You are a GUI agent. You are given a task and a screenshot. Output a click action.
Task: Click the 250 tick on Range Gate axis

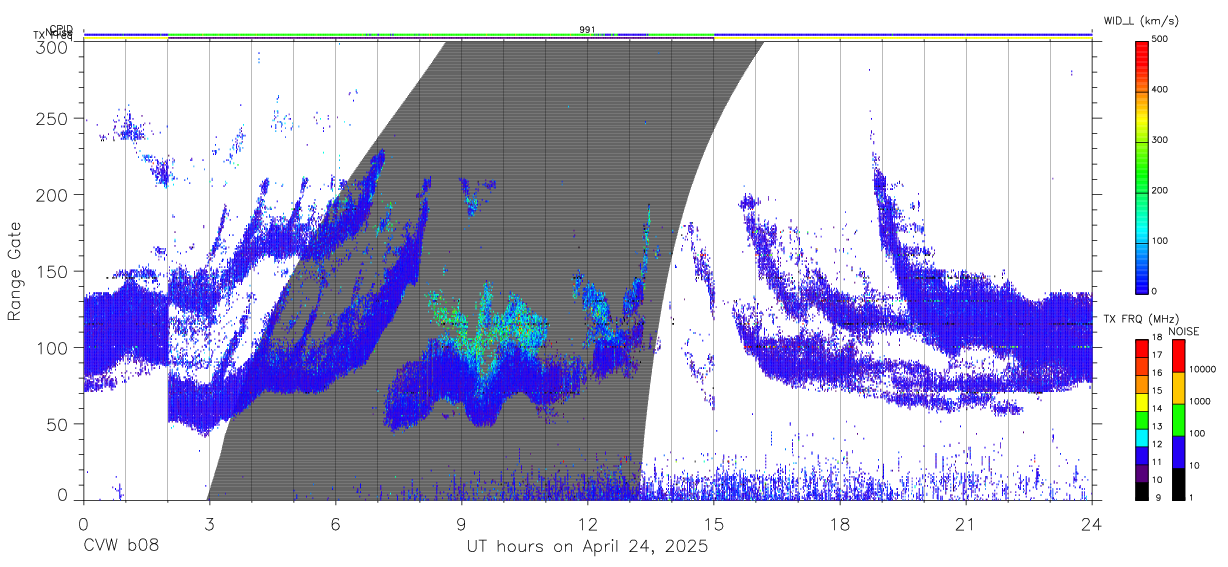53,118
